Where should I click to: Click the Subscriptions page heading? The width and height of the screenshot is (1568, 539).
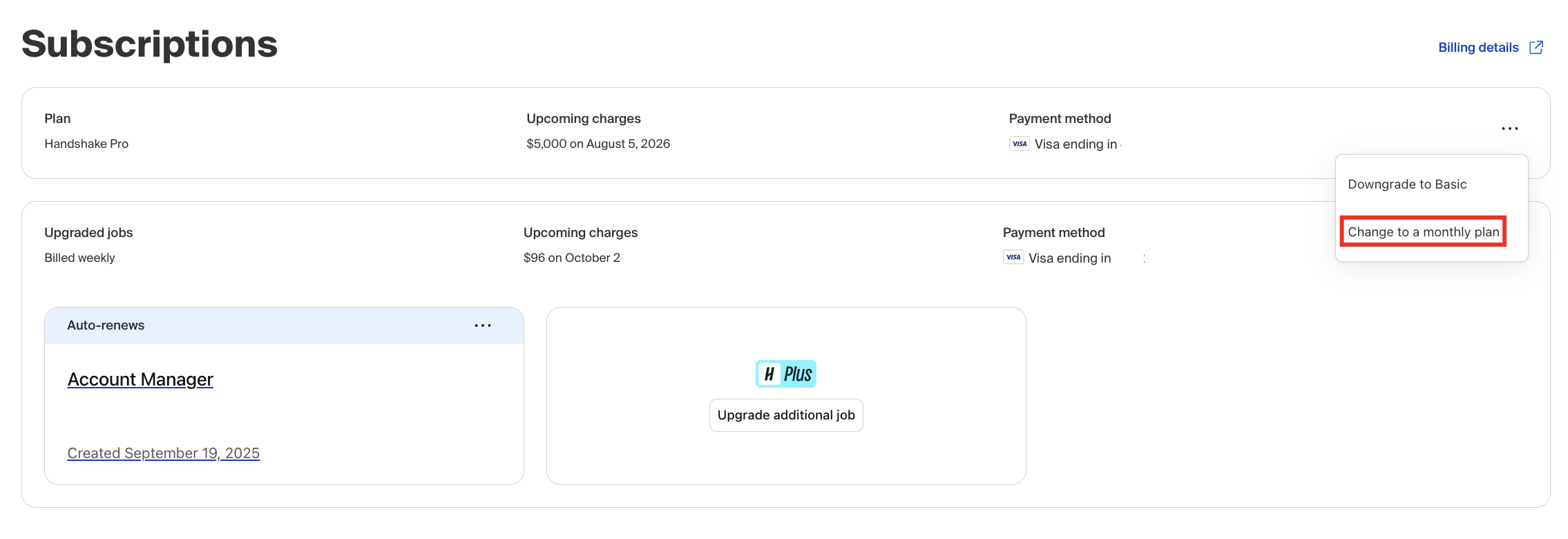click(x=149, y=44)
